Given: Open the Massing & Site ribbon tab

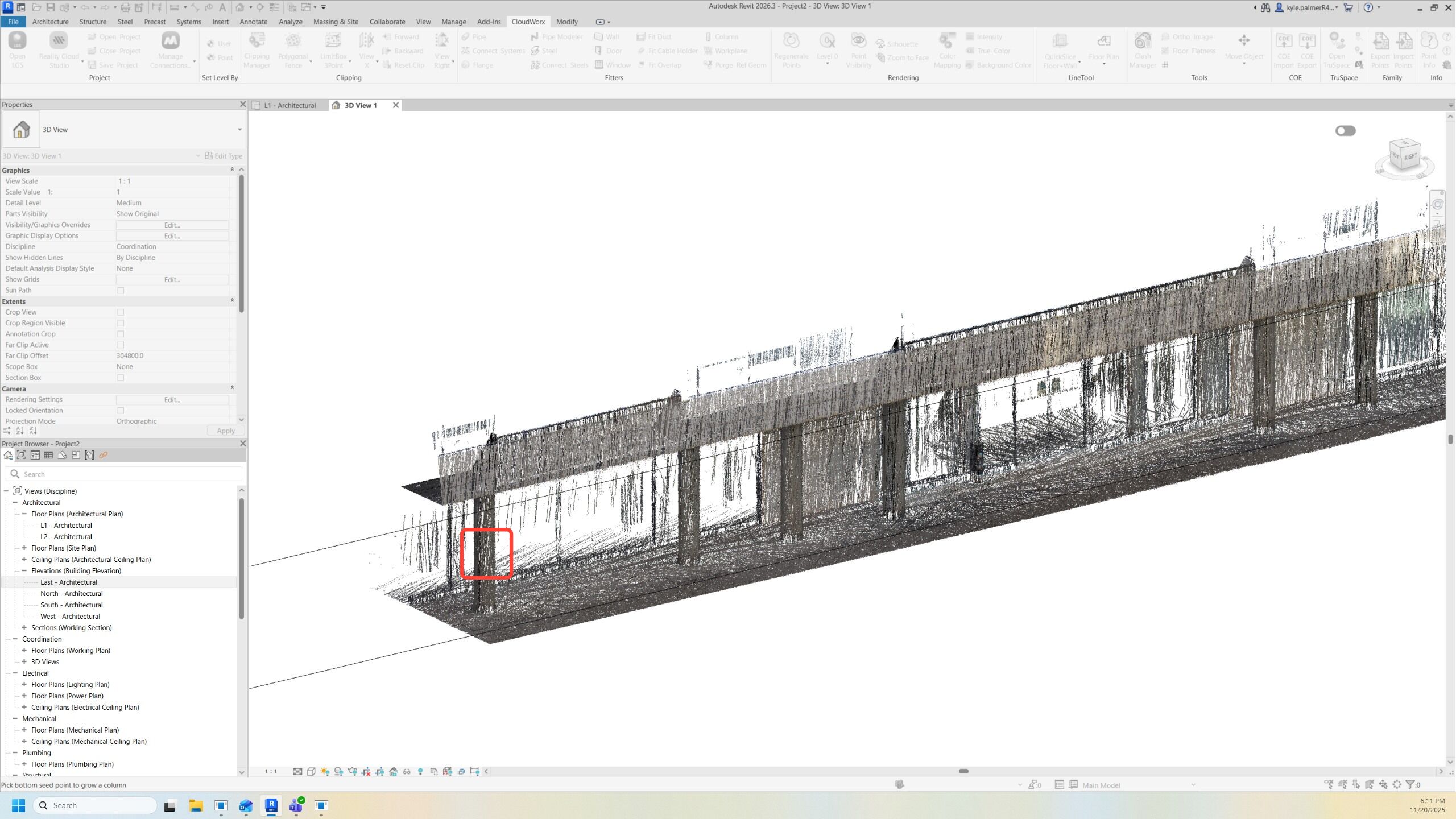Looking at the screenshot, I should coord(336,22).
